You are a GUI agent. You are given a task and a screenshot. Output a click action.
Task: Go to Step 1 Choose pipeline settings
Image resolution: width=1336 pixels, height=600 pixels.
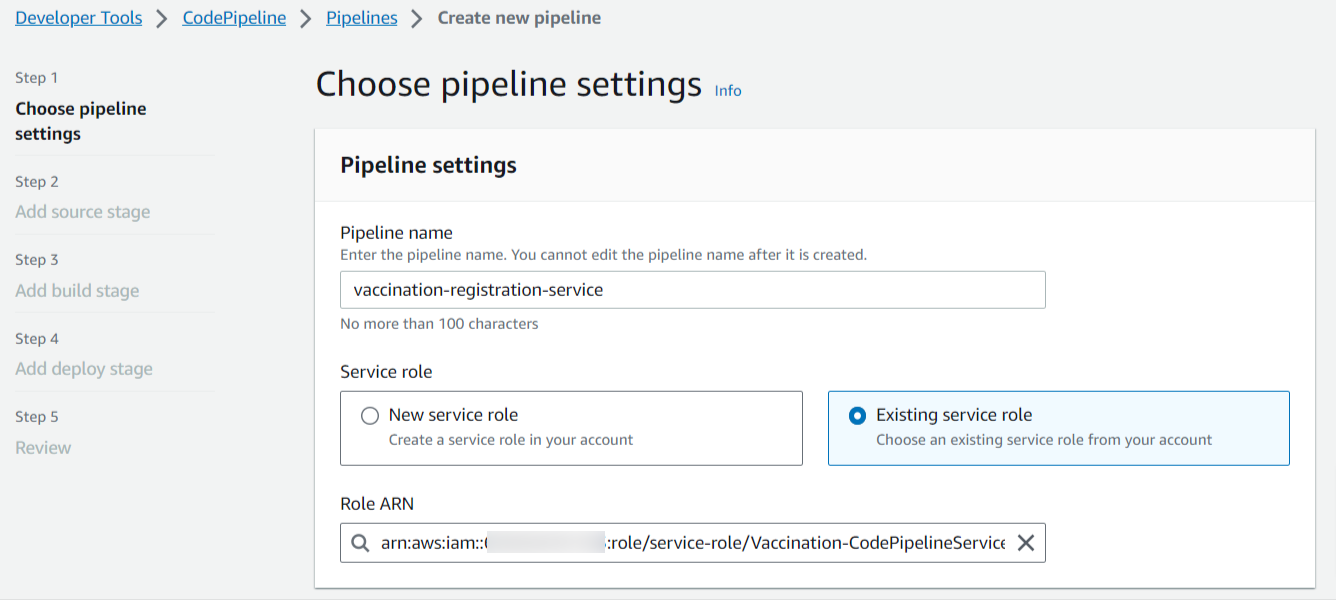click(x=80, y=121)
